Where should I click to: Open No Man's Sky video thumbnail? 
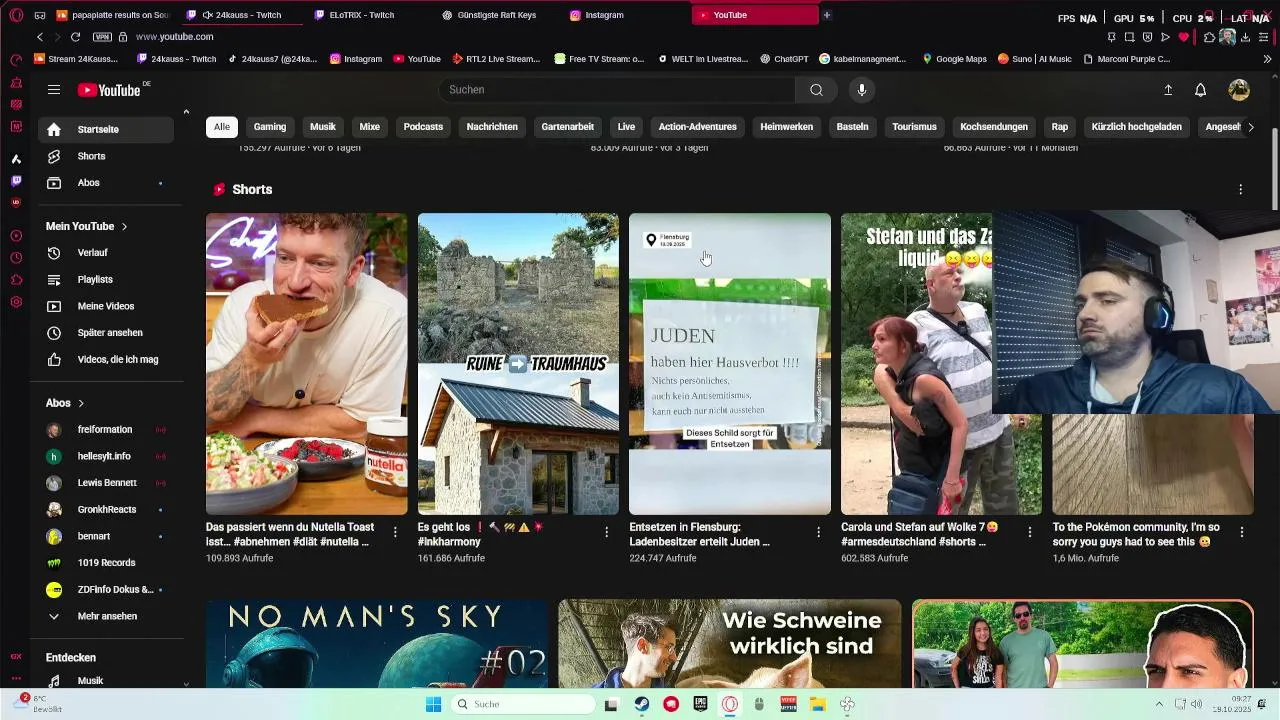coord(377,644)
